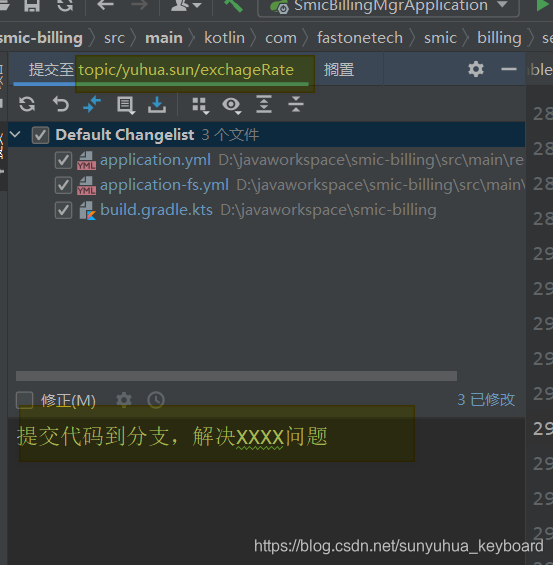The height and width of the screenshot is (565, 553).
Task: Show commit message history clock icon
Action: (x=156, y=400)
